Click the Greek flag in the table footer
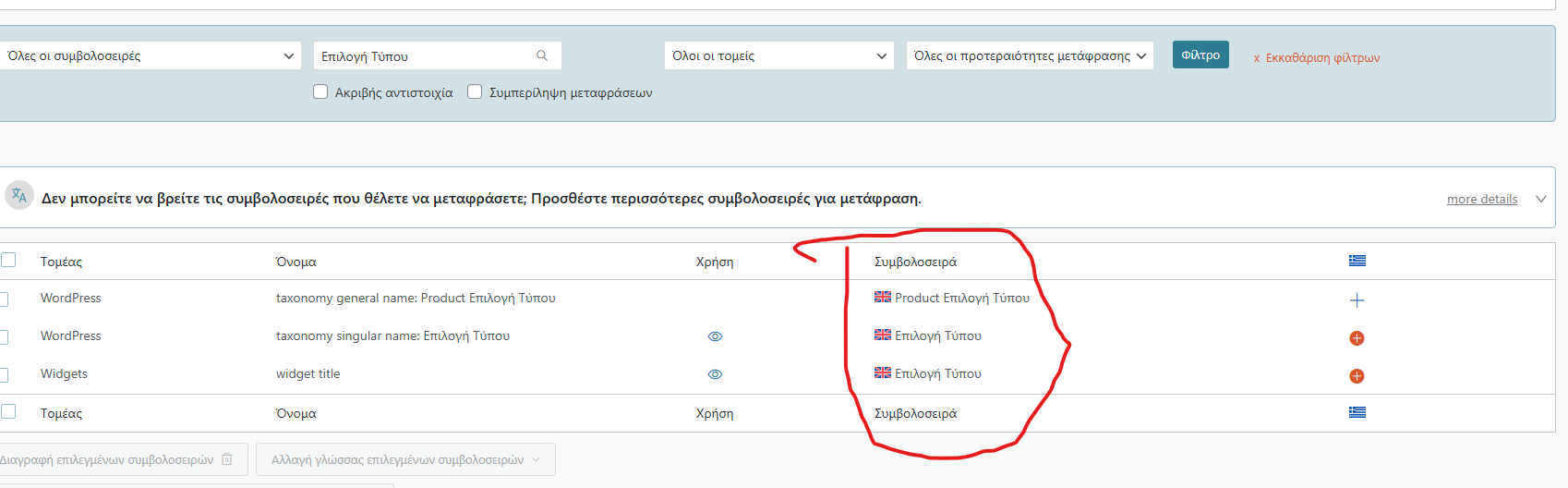1568x488 pixels. point(1357,412)
